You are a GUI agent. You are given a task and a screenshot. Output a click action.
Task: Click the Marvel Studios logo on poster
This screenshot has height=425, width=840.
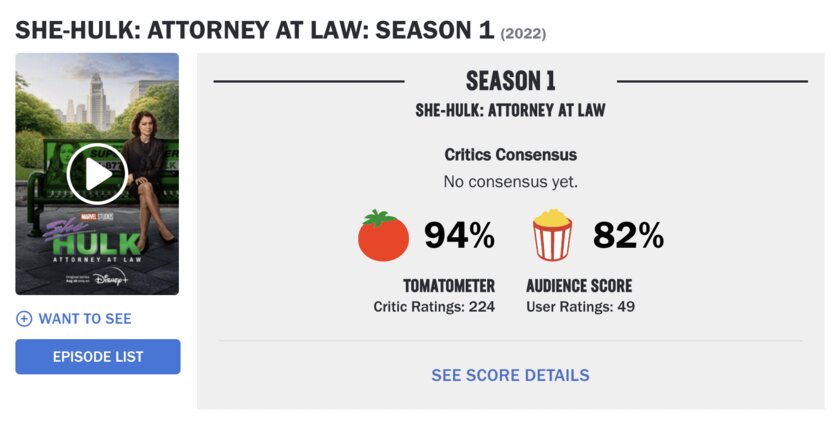point(96,217)
